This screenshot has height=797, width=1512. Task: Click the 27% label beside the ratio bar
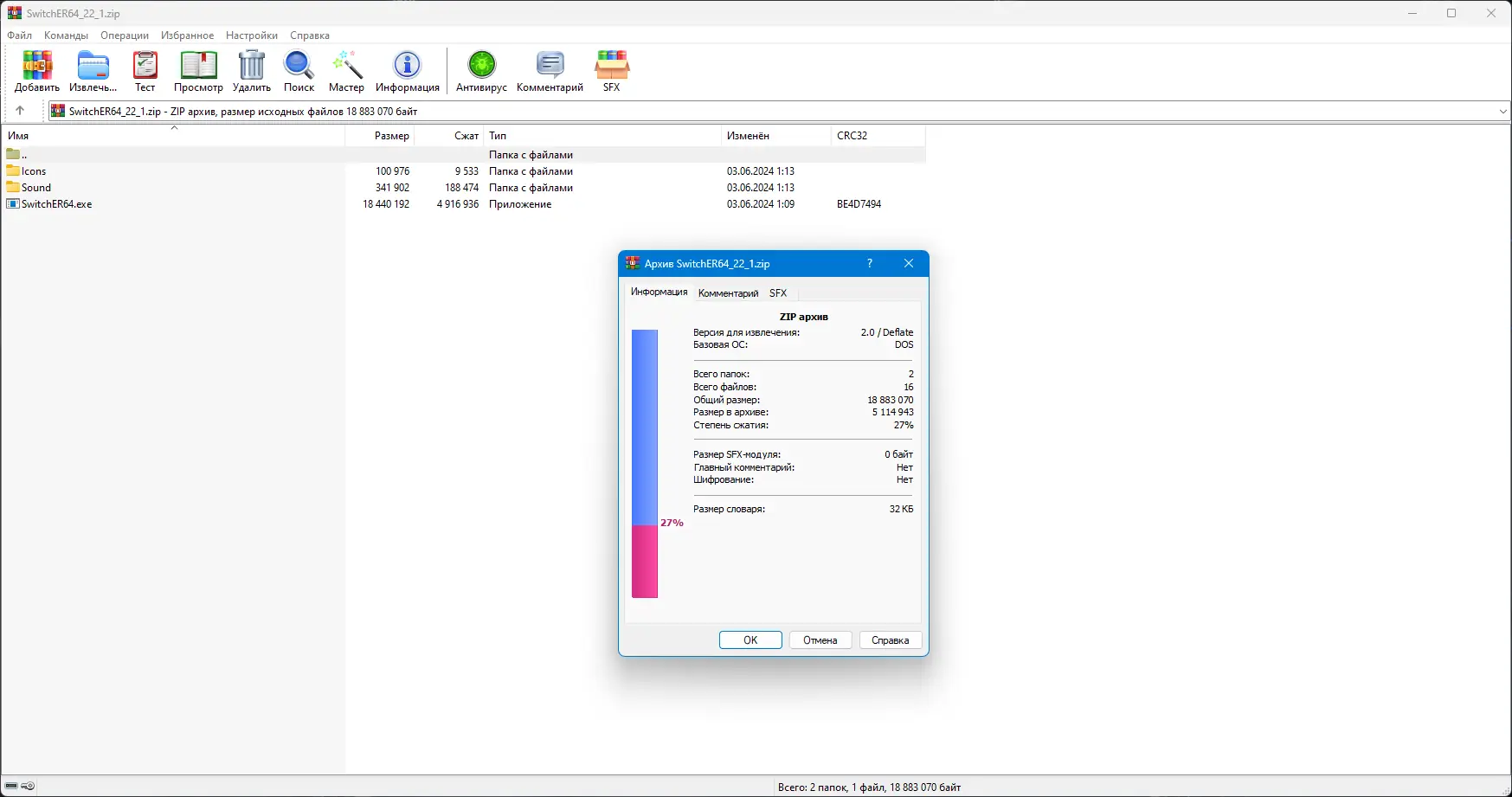pyautogui.click(x=672, y=523)
